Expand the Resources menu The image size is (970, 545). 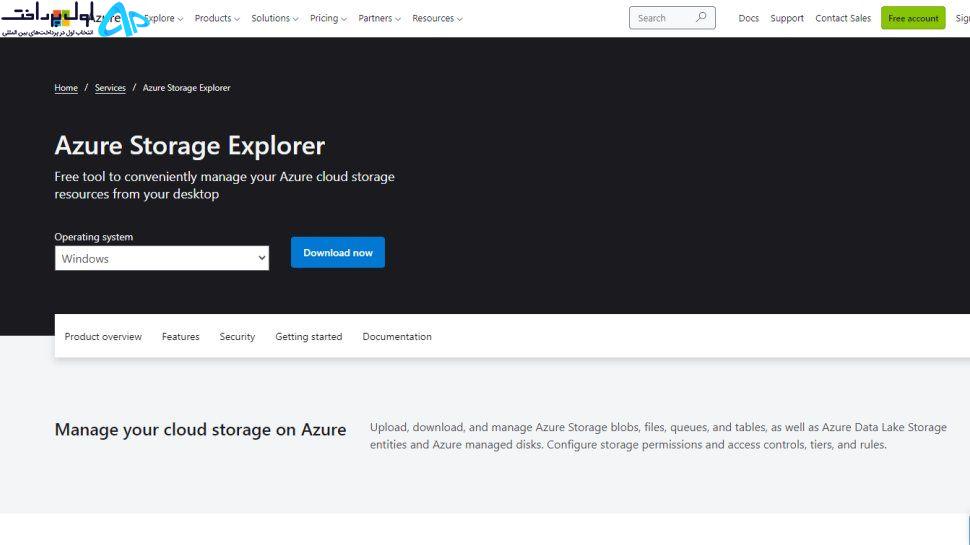437,19
